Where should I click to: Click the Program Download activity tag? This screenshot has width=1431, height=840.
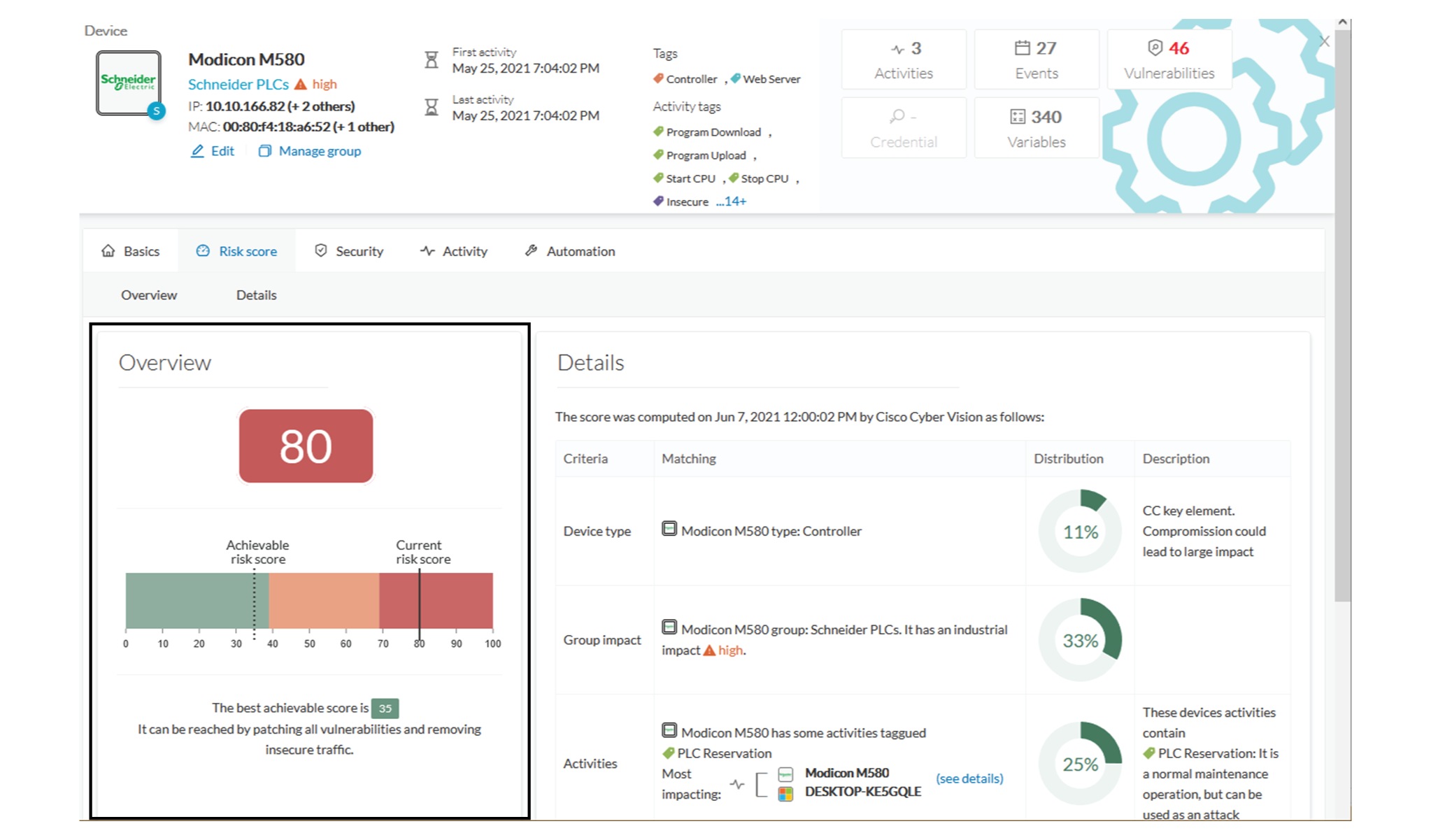pyautogui.click(x=713, y=132)
